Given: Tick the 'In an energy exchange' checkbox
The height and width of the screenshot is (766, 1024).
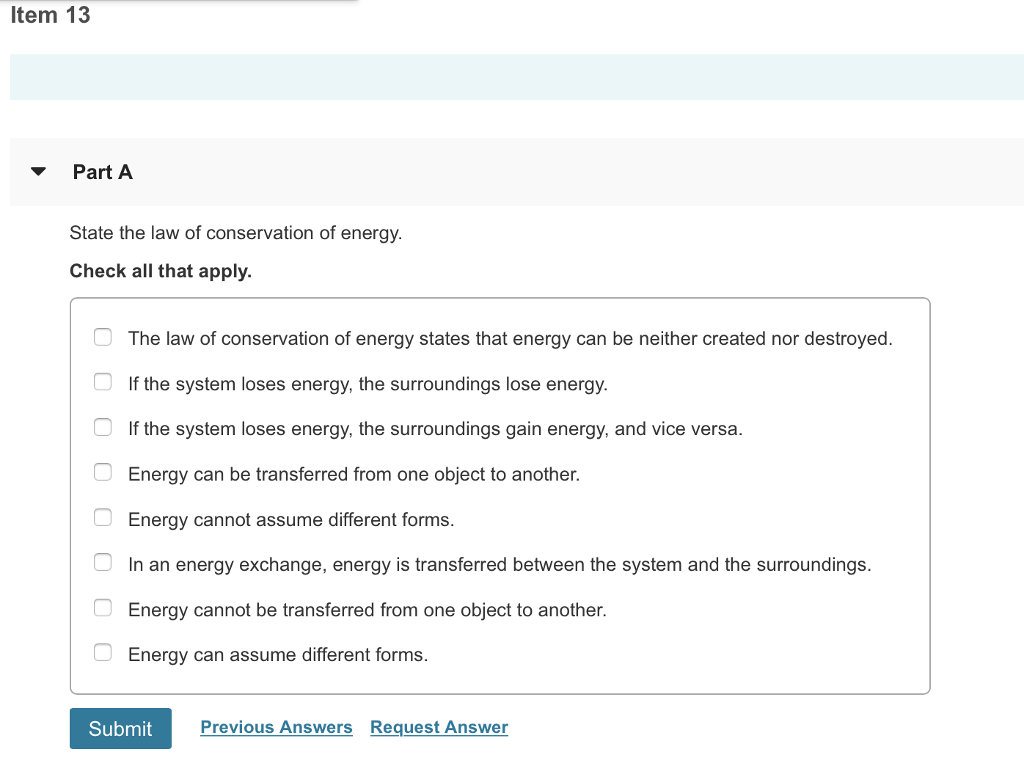Looking at the screenshot, I should pos(103,563).
